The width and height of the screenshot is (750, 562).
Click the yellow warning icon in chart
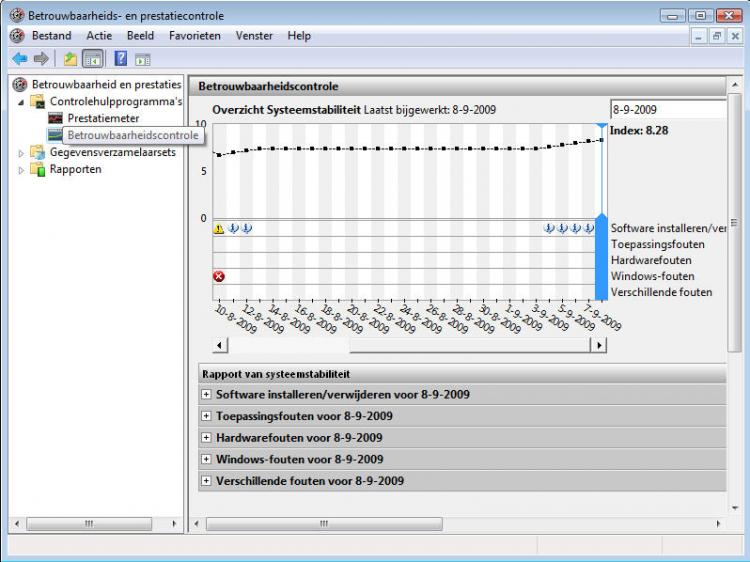point(219,228)
